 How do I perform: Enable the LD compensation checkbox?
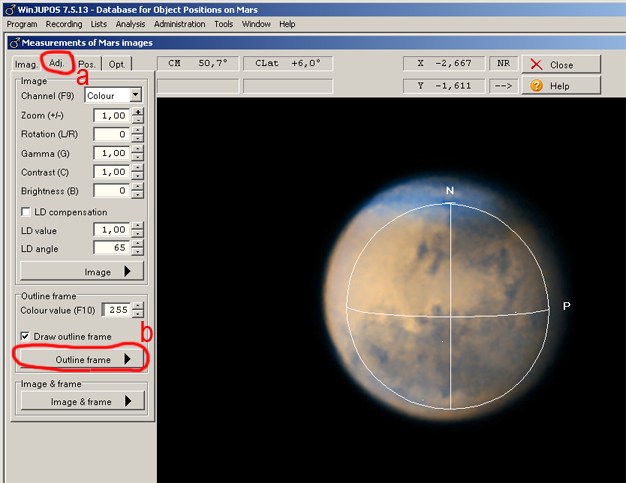(27, 212)
